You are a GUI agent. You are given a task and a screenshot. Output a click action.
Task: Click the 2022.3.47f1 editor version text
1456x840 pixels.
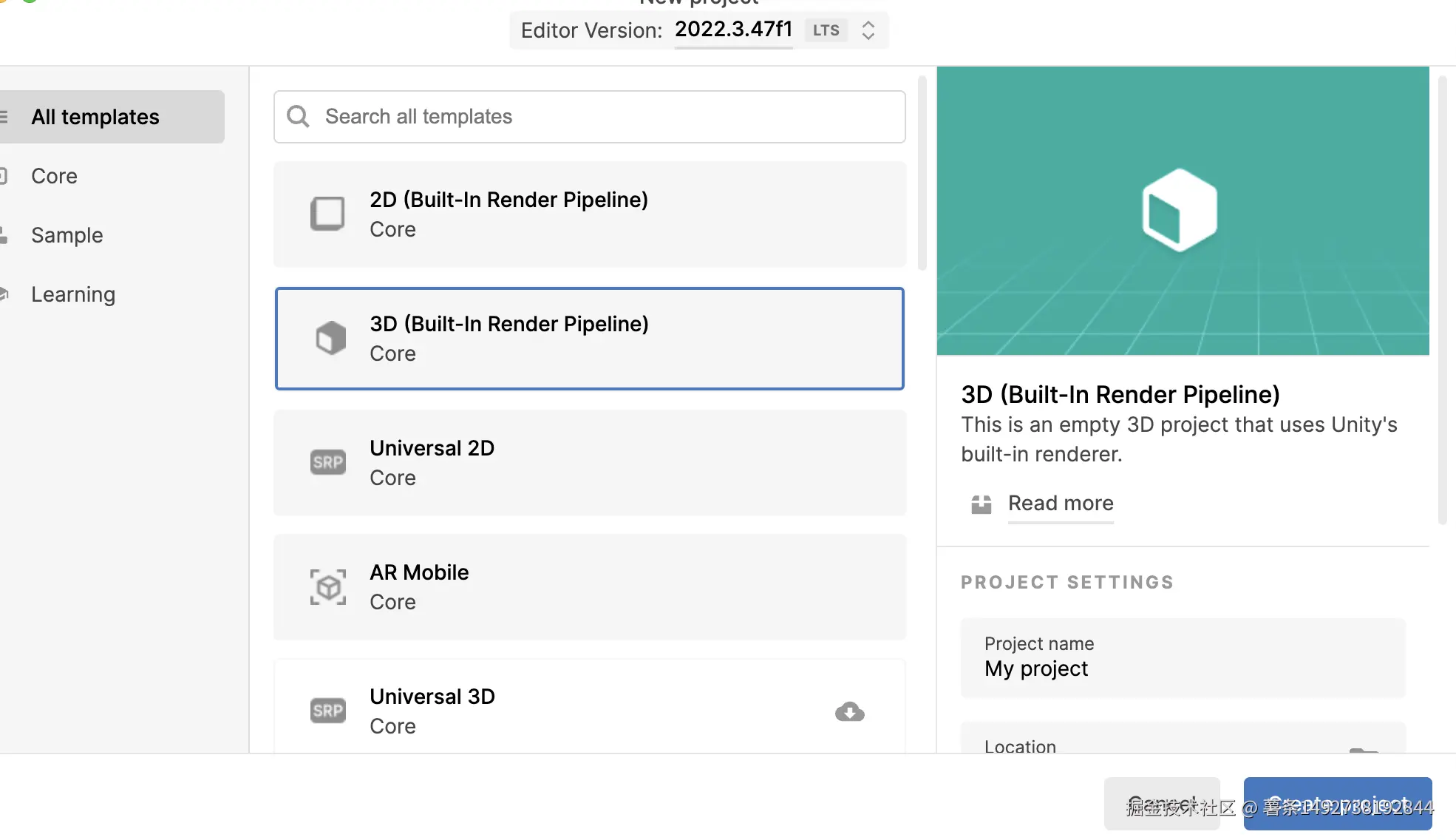(732, 30)
